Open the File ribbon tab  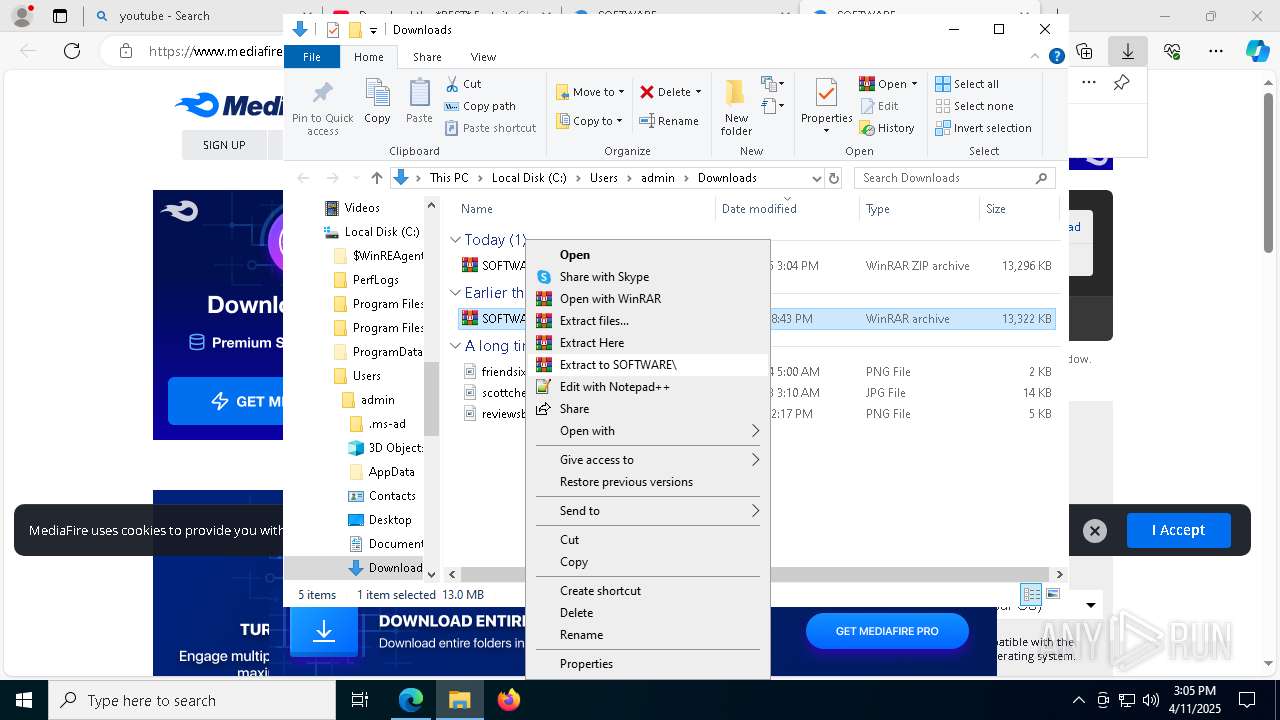tap(312, 57)
